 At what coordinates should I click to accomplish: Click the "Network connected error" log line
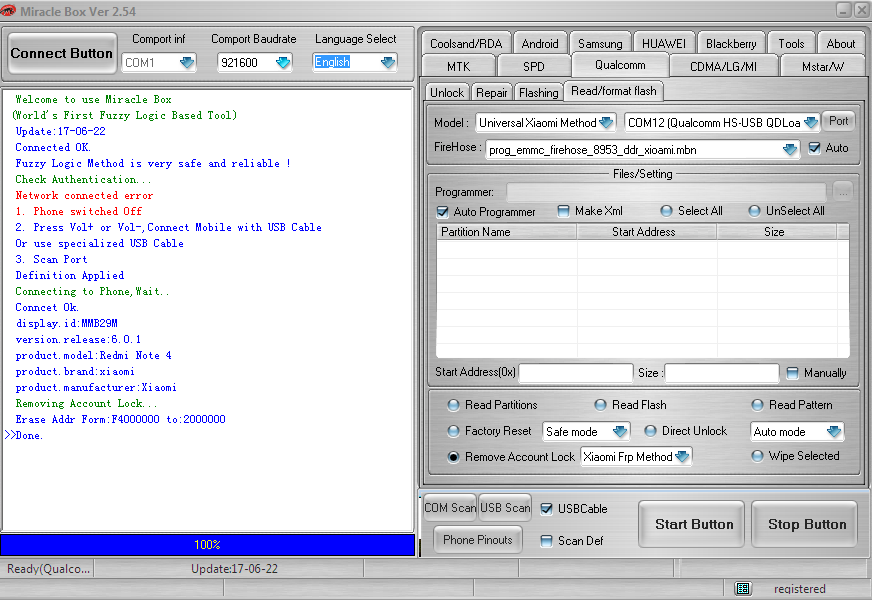tap(84, 196)
